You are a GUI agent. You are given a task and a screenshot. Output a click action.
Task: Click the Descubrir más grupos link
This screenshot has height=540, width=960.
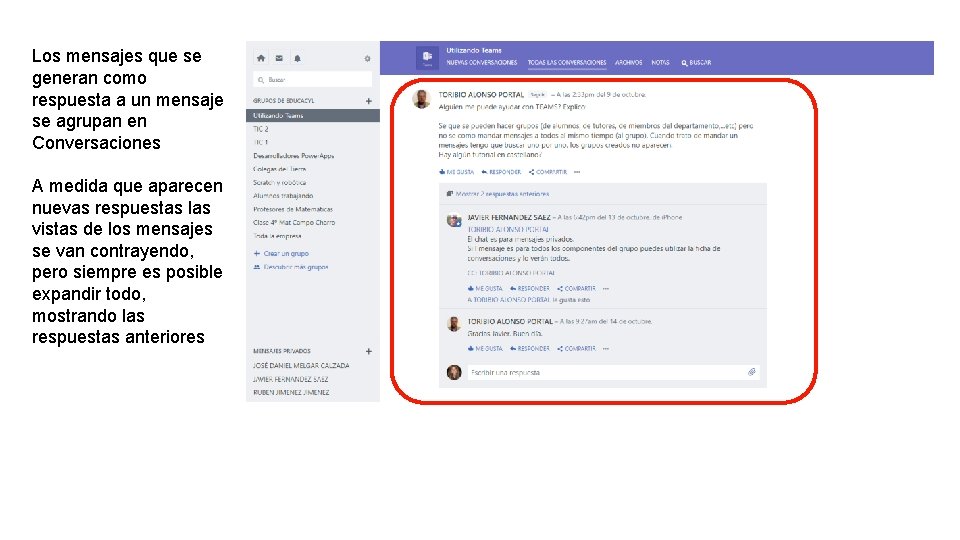pyautogui.click(x=291, y=268)
